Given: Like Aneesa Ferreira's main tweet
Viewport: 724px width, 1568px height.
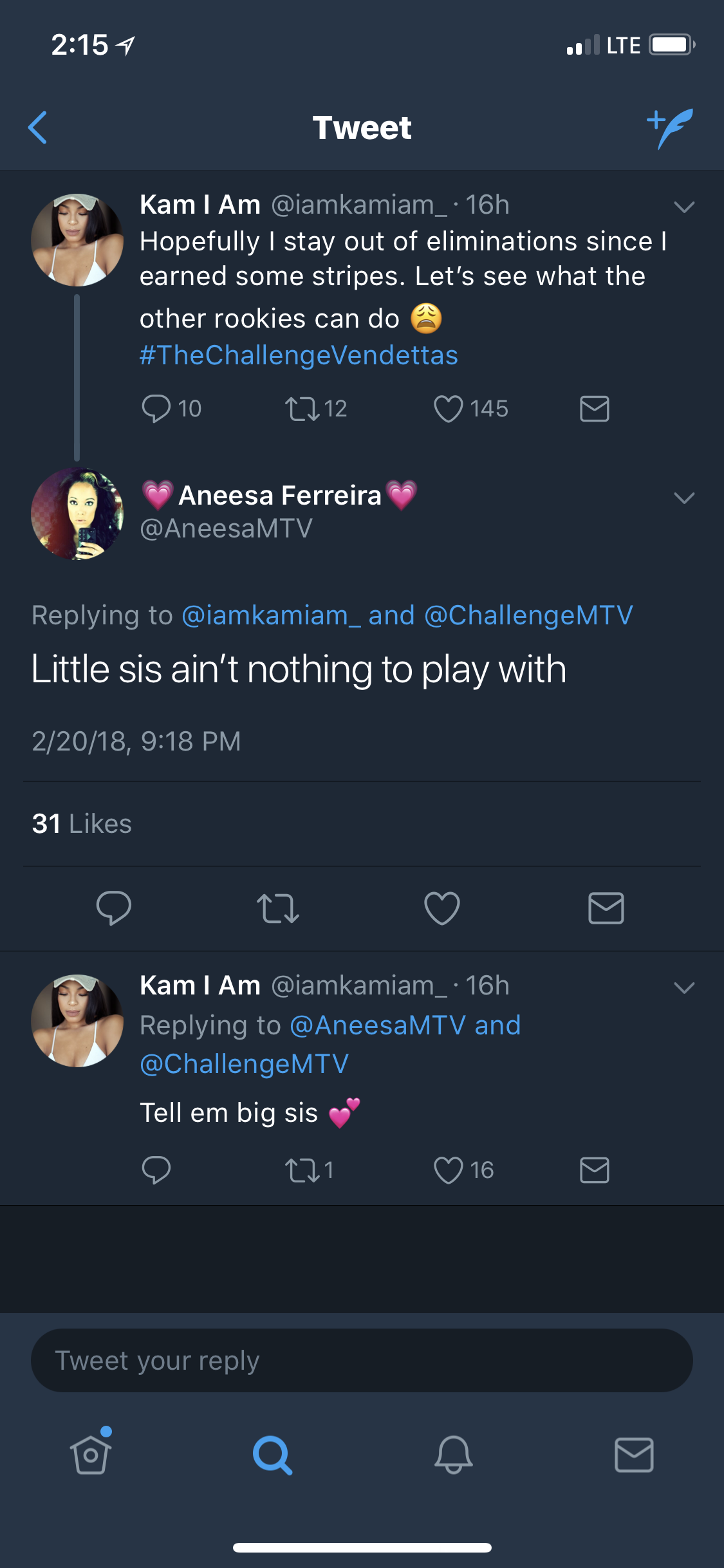Looking at the screenshot, I should click(x=442, y=908).
